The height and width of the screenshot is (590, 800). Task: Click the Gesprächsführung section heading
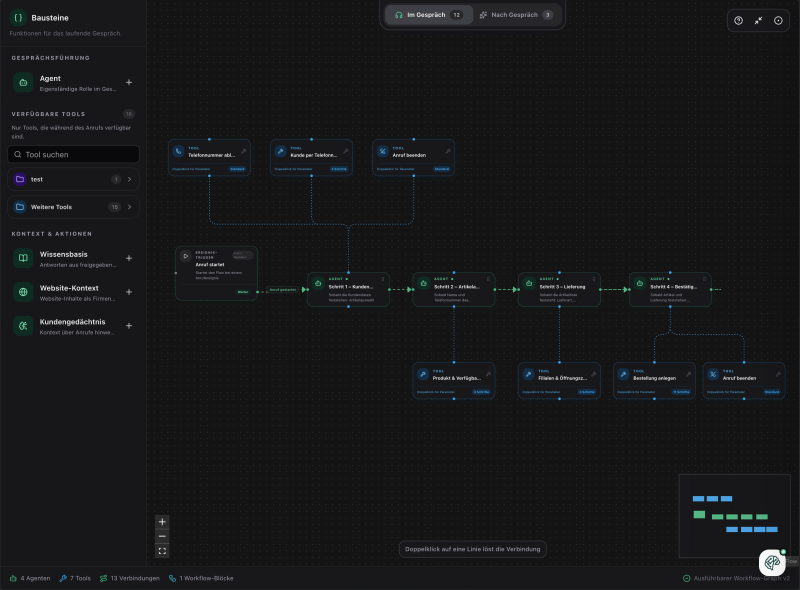coord(51,58)
